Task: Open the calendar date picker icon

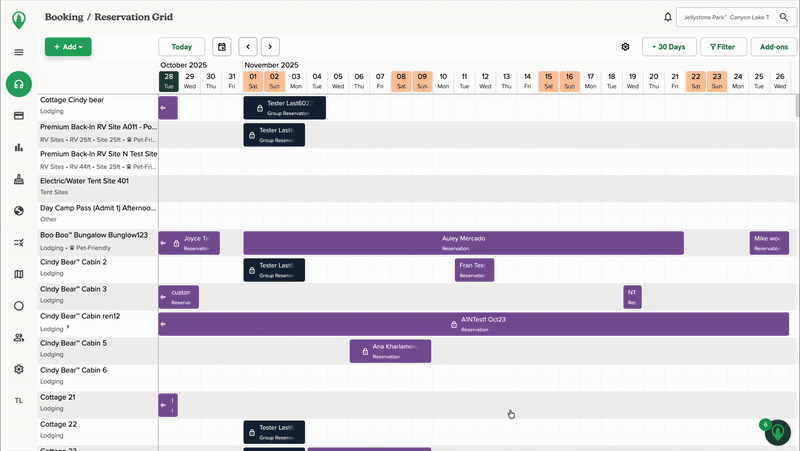Action: click(222, 47)
